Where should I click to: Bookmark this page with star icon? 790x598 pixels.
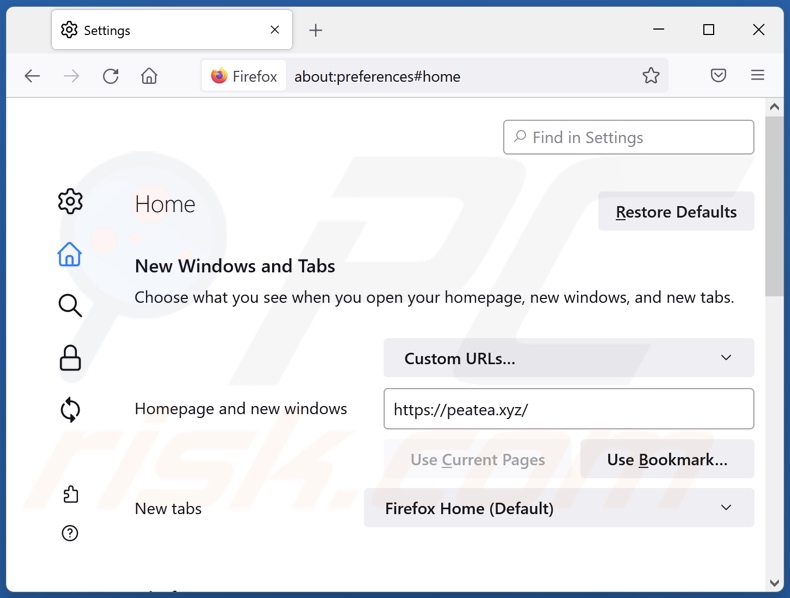(651, 76)
